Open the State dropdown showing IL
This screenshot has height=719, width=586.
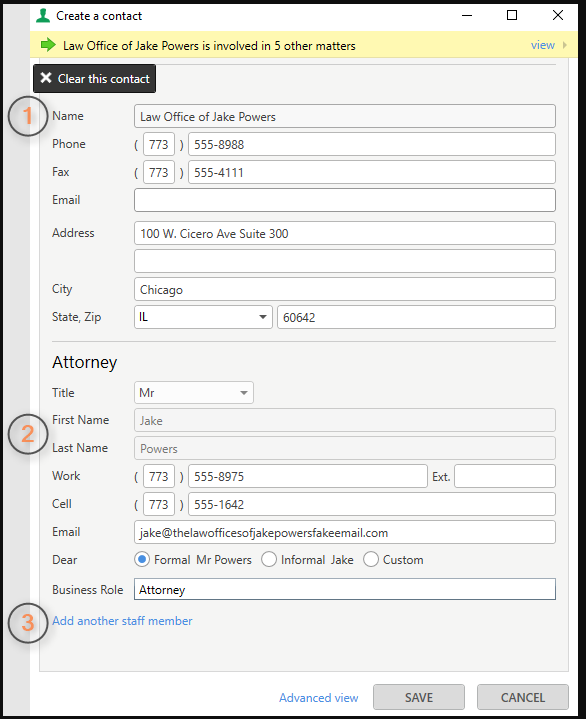203,317
